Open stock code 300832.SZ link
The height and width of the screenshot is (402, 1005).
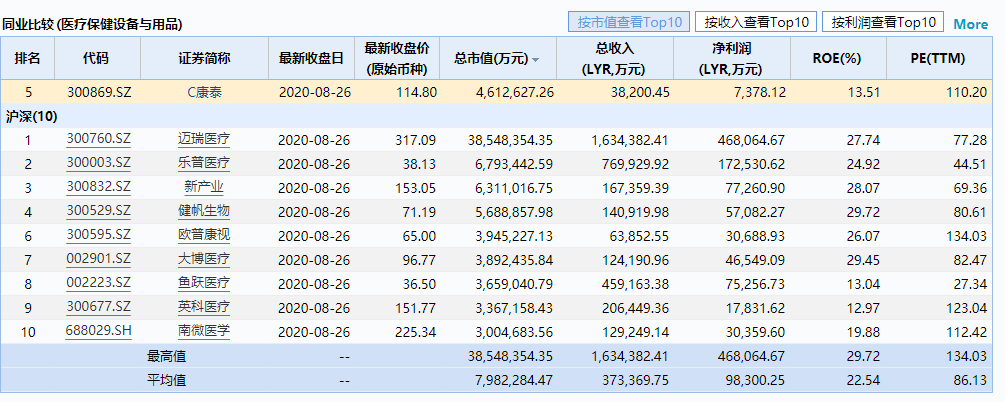pyautogui.click(x=99, y=187)
